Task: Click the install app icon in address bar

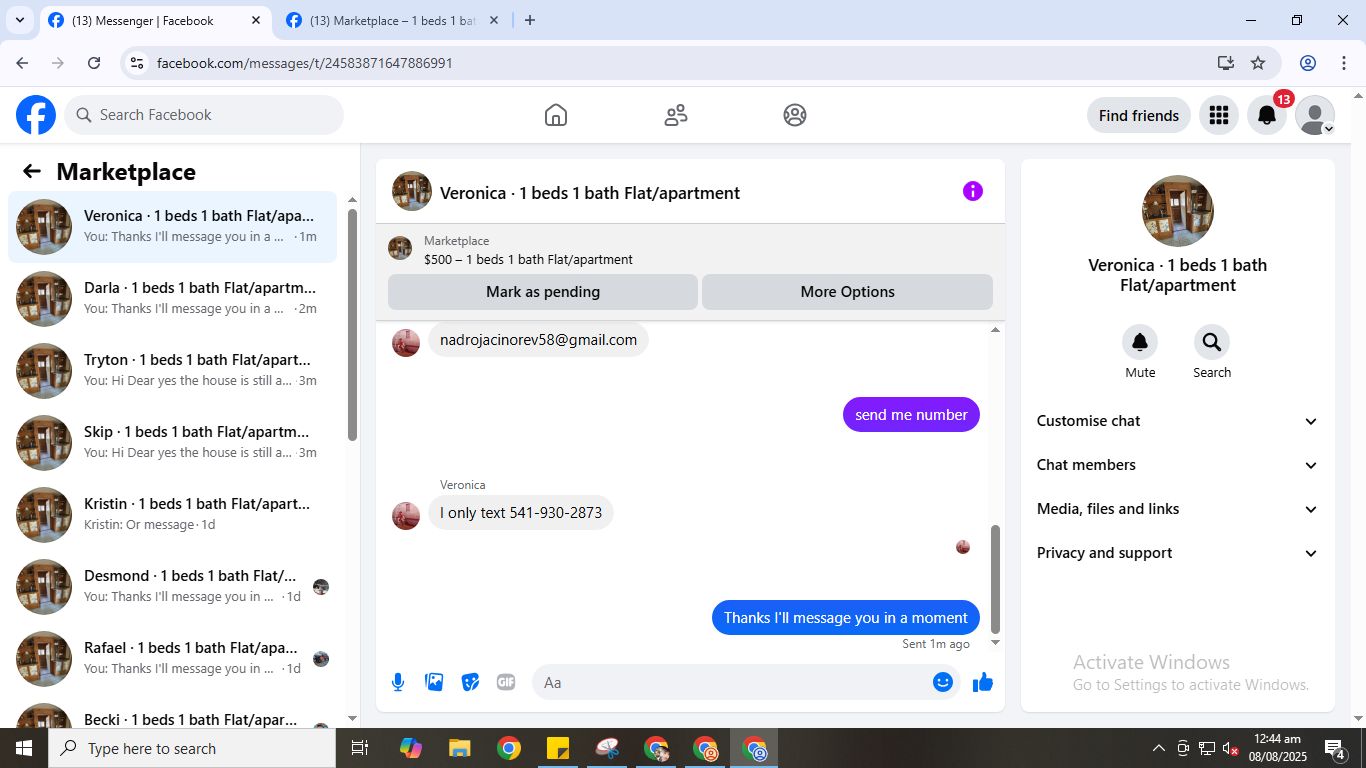Action: click(x=1226, y=63)
